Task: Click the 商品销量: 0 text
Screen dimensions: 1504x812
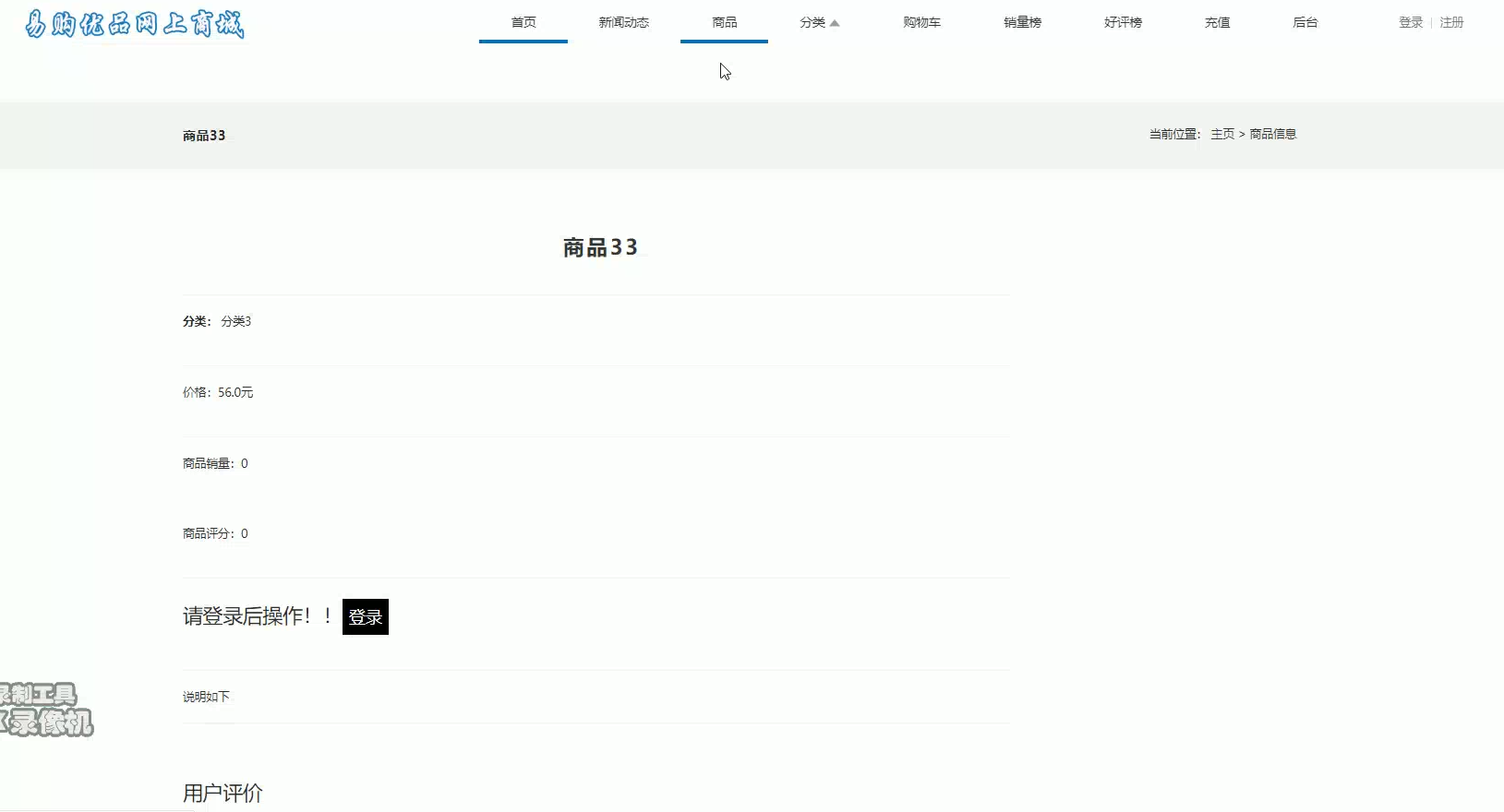Action: coord(215,463)
